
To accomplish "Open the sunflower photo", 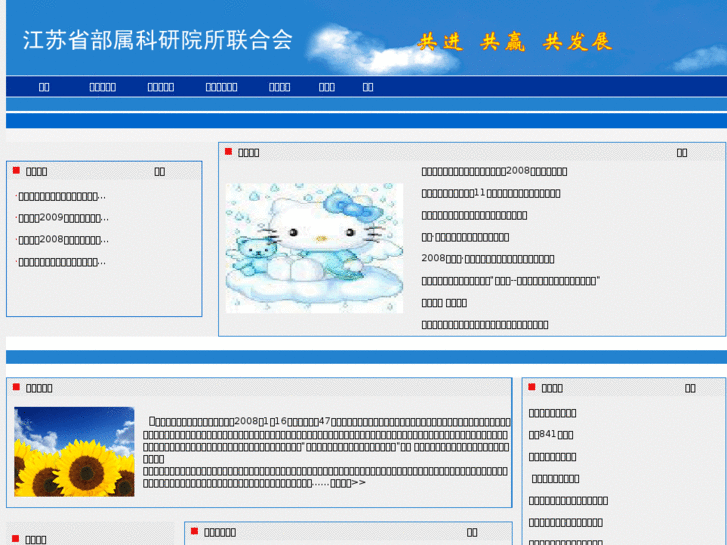I will [74, 452].
